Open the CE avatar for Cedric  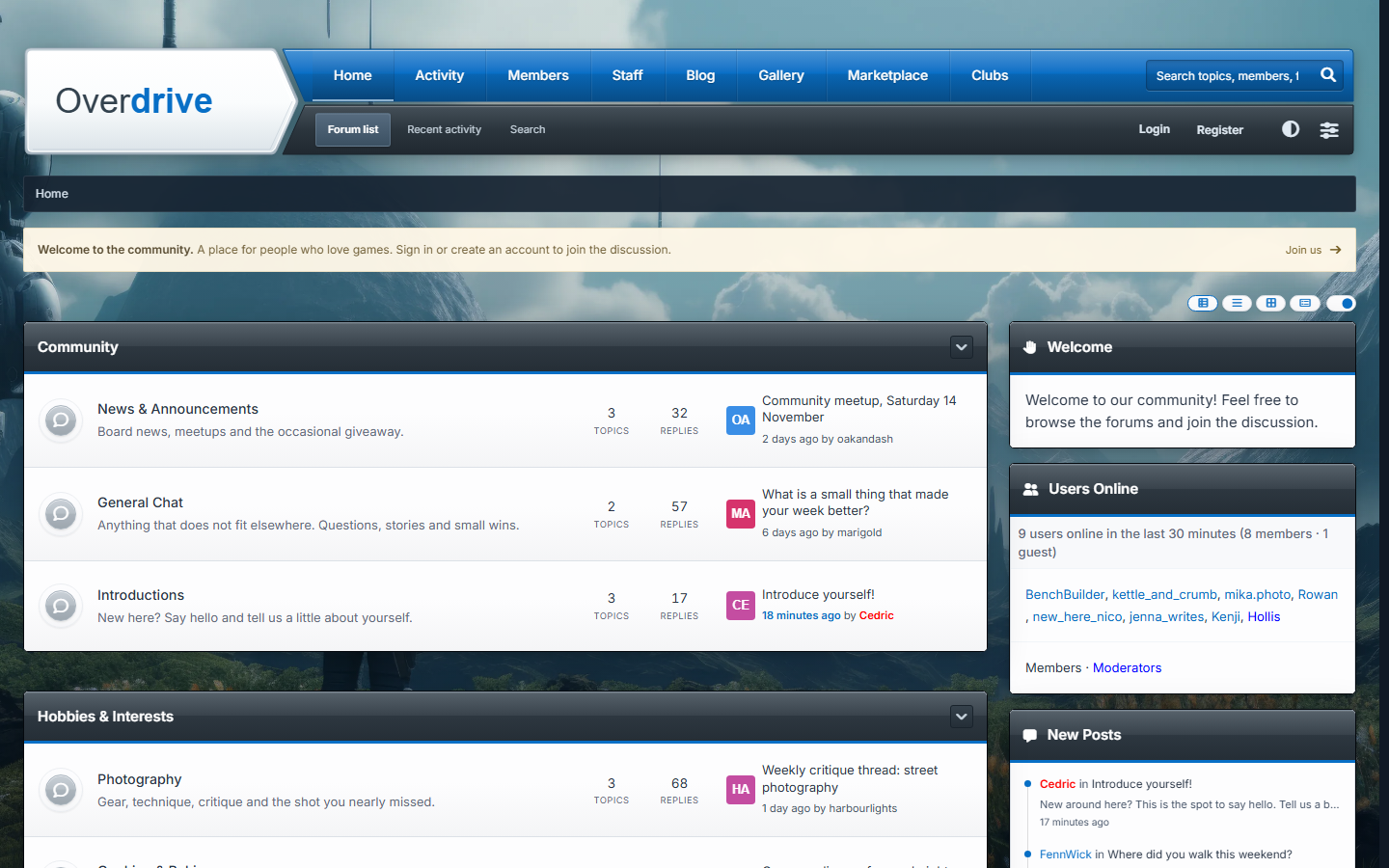click(741, 606)
